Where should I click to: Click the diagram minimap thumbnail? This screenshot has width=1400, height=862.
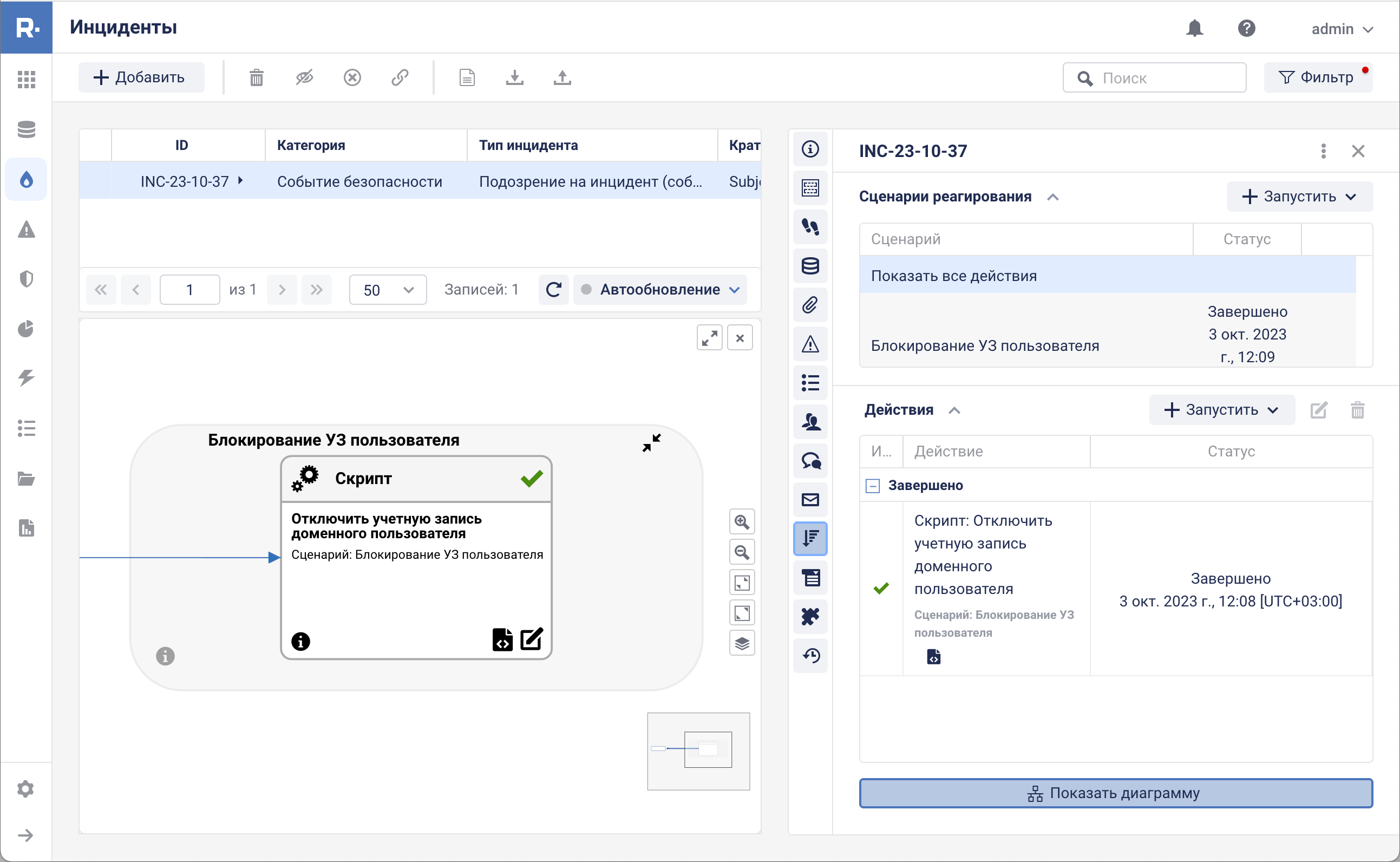click(x=698, y=751)
